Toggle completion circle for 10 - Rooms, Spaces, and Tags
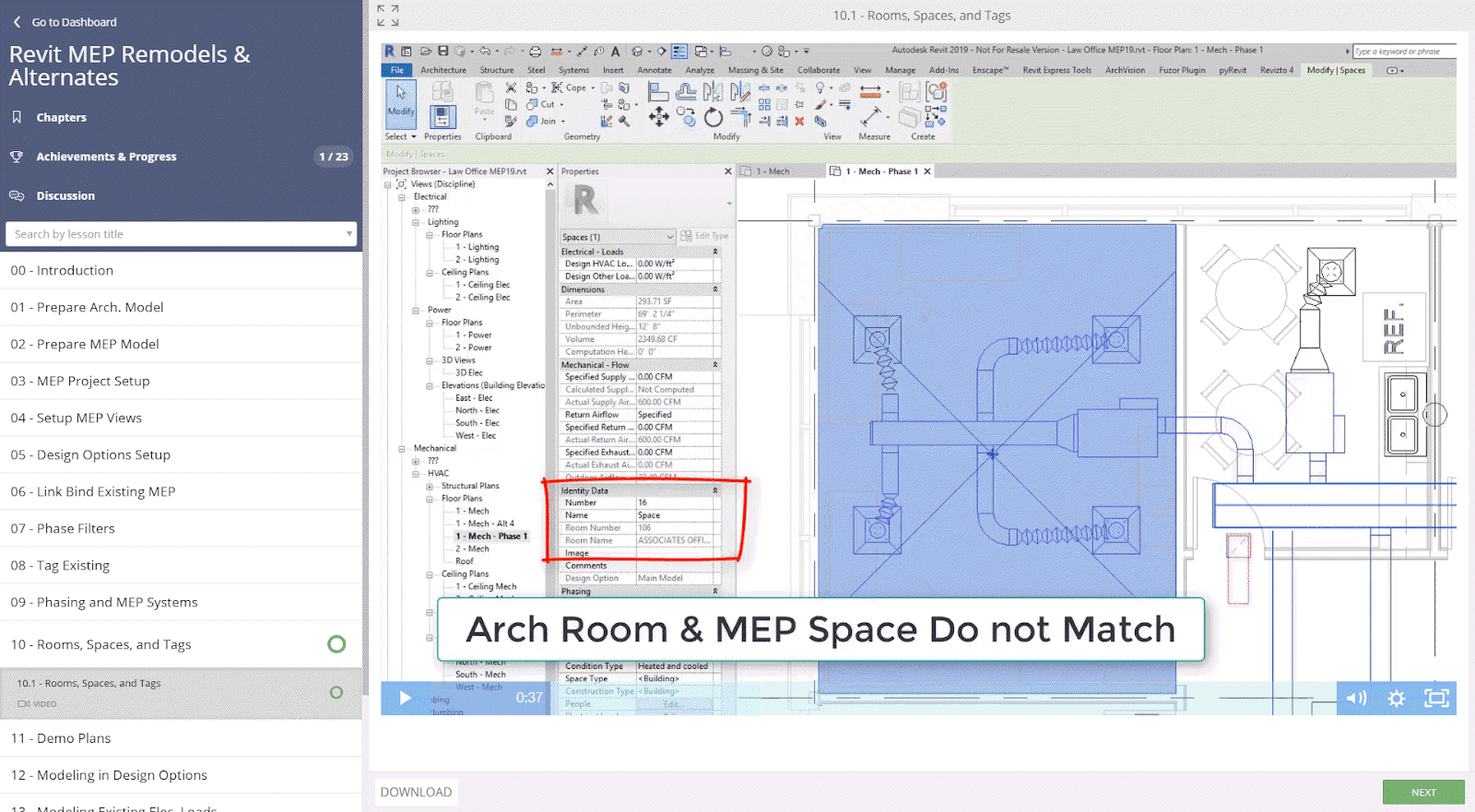 [336, 644]
